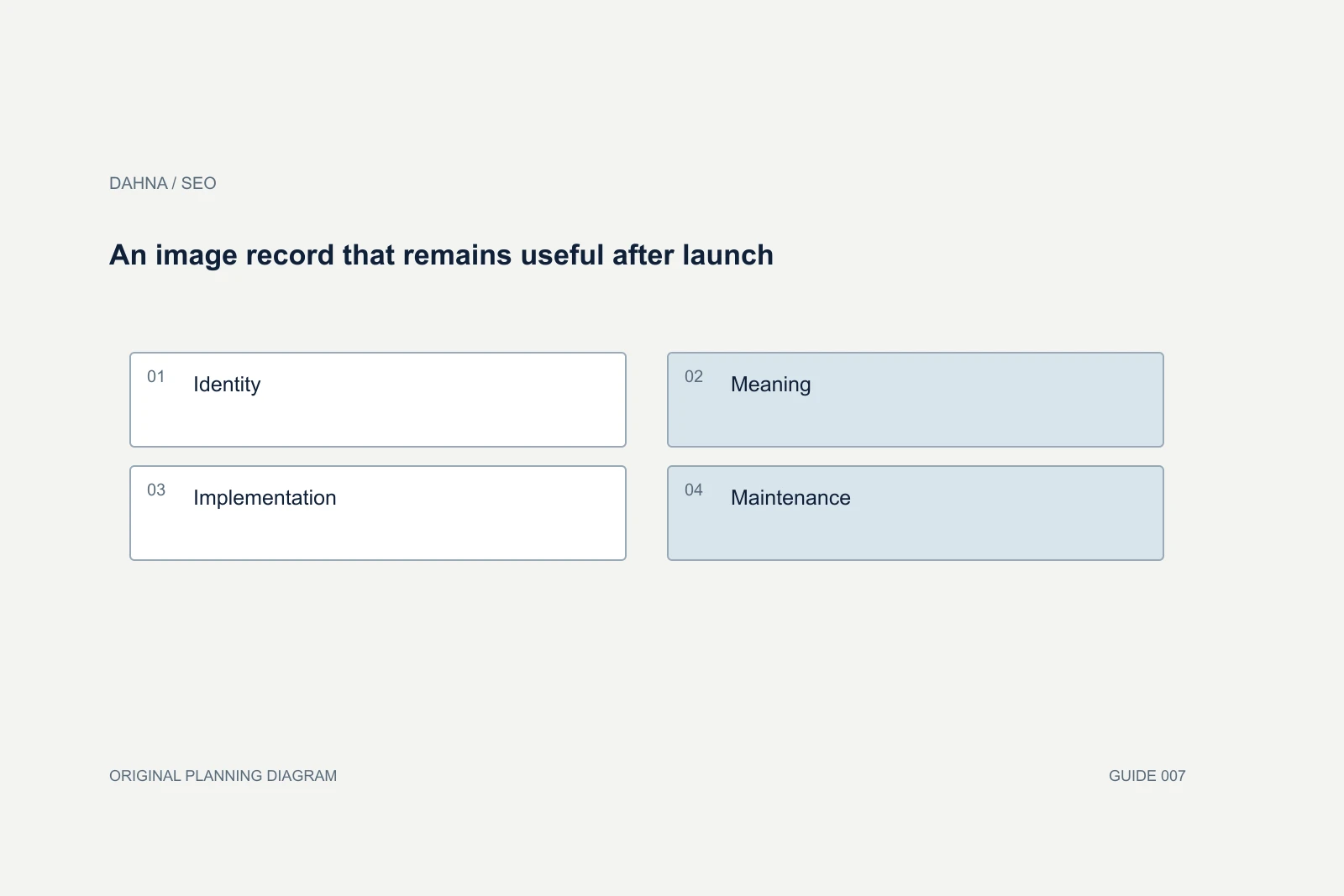Click the 03 number label
1344x896 pixels.
coord(156,490)
